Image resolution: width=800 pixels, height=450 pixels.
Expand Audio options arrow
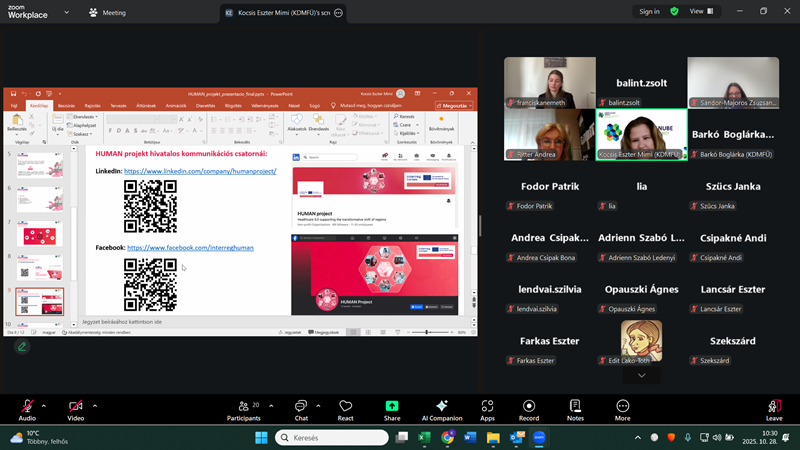(x=47, y=405)
